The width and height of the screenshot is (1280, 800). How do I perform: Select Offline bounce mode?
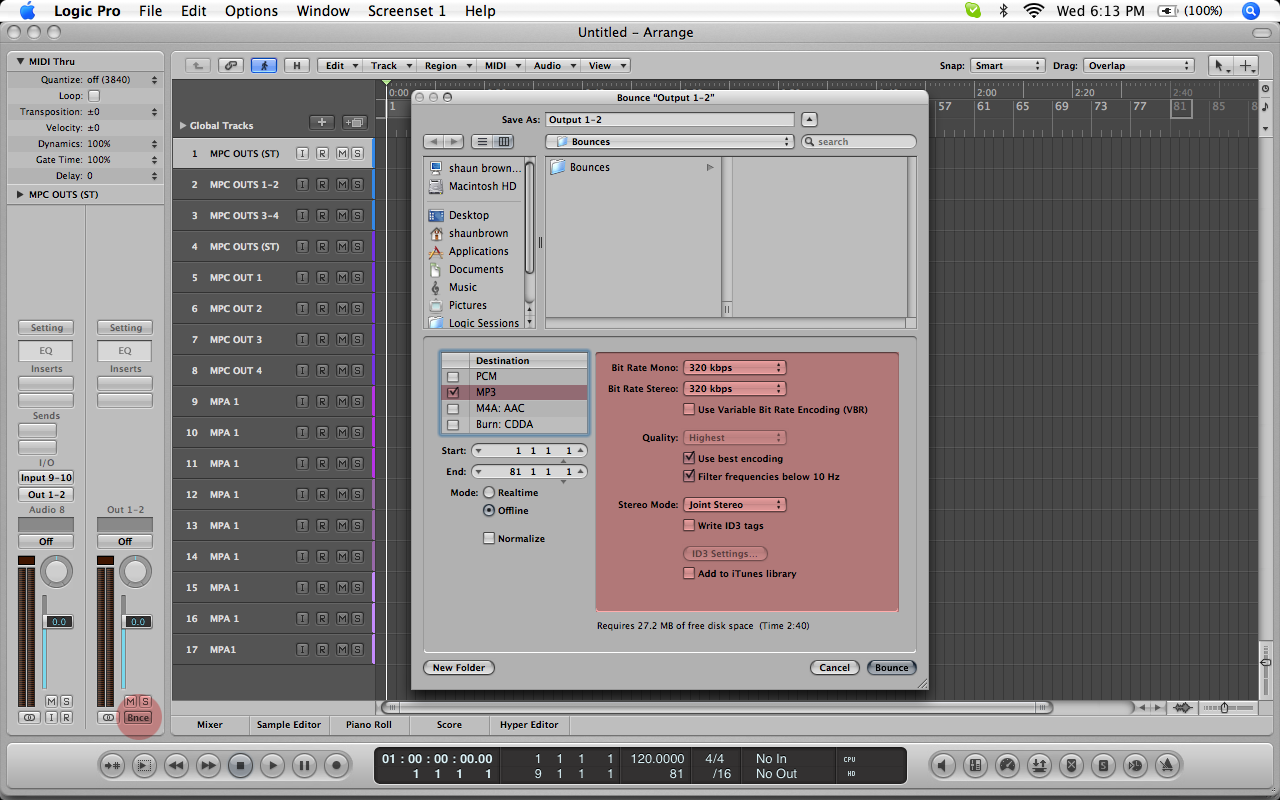(489, 511)
